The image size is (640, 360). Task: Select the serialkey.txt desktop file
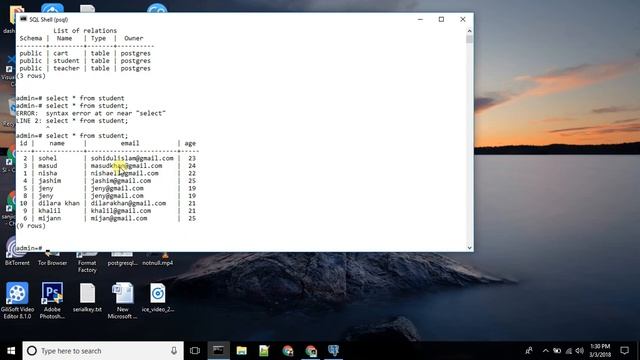(87, 298)
